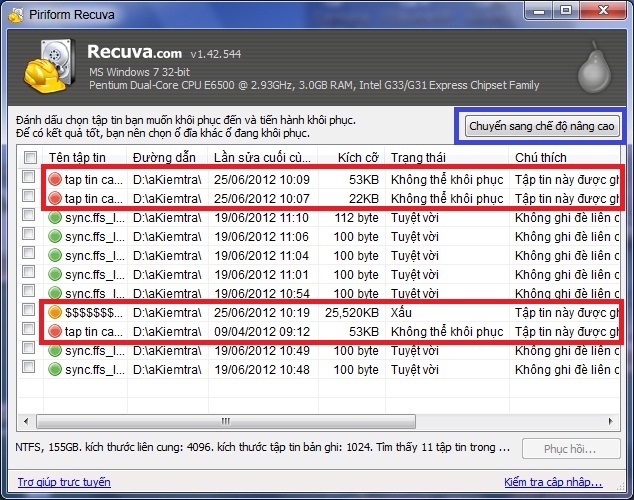Select the checkbox of the 19/06/2012 11:04 file
634x500 pixels.
click(28, 253)
